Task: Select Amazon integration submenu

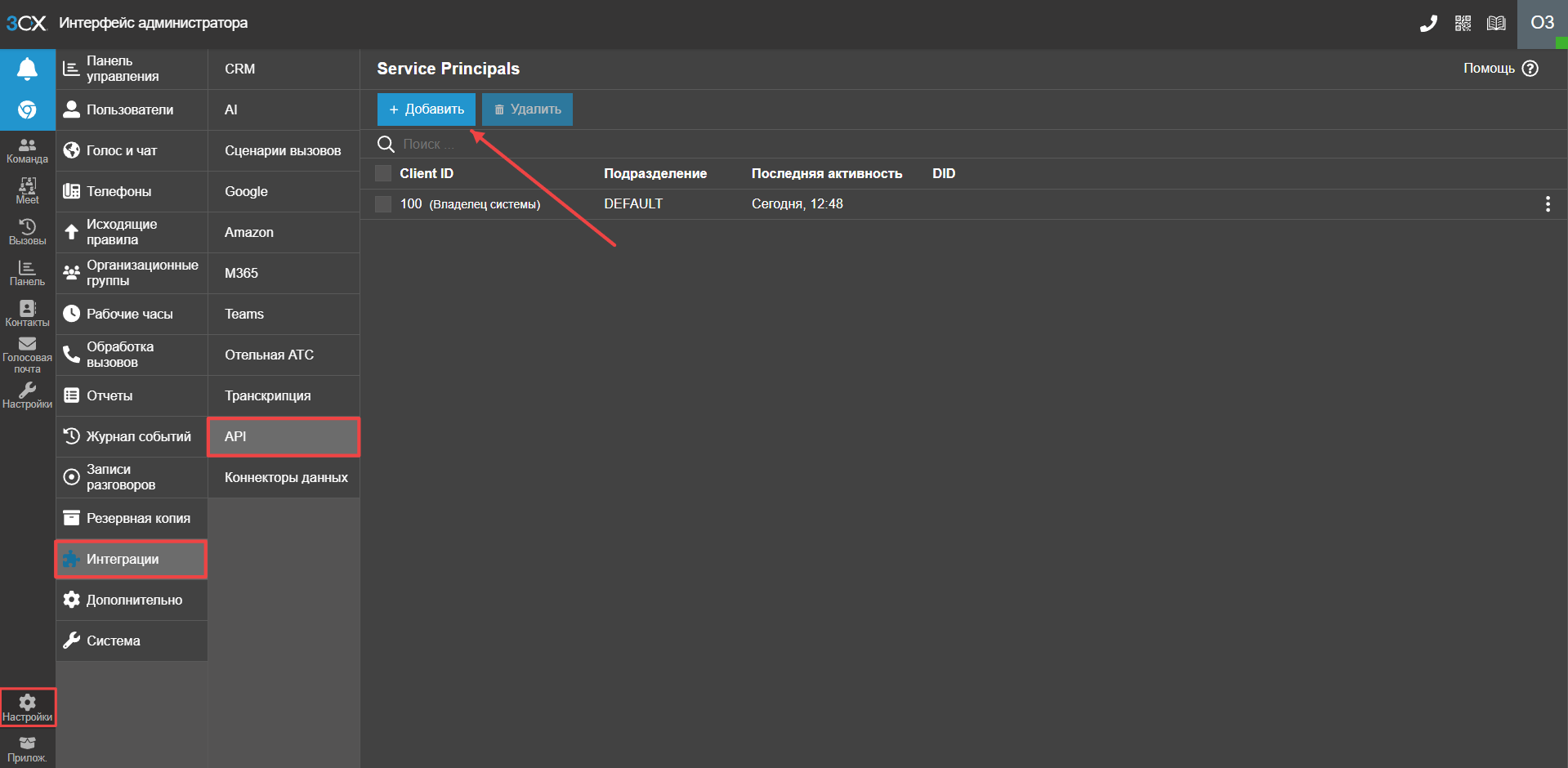Action: [284, 232]
